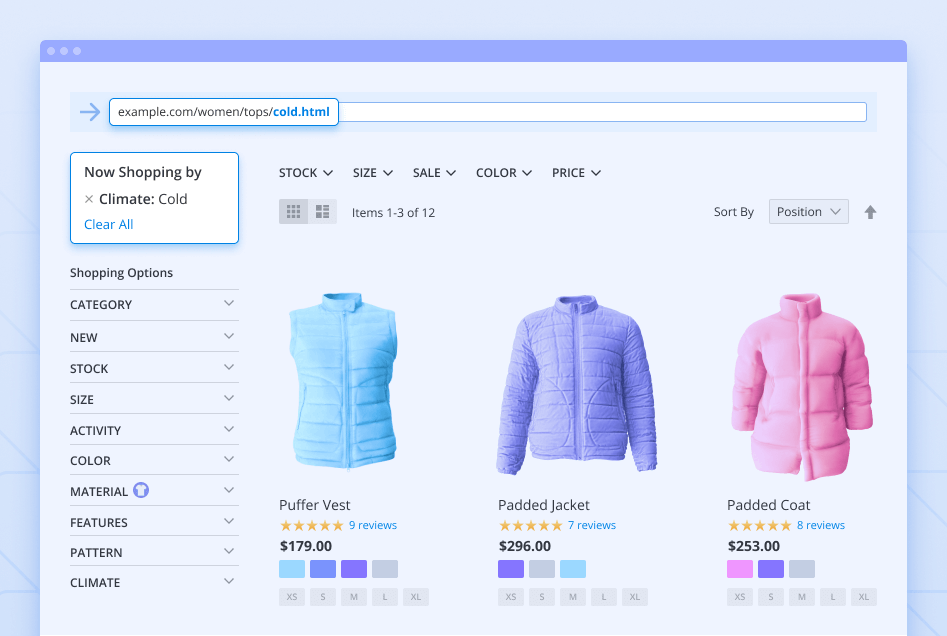This screenshot has width=947, height=636.
Task: Remove the Climate: Cold filter
Action: coord(89,199)
